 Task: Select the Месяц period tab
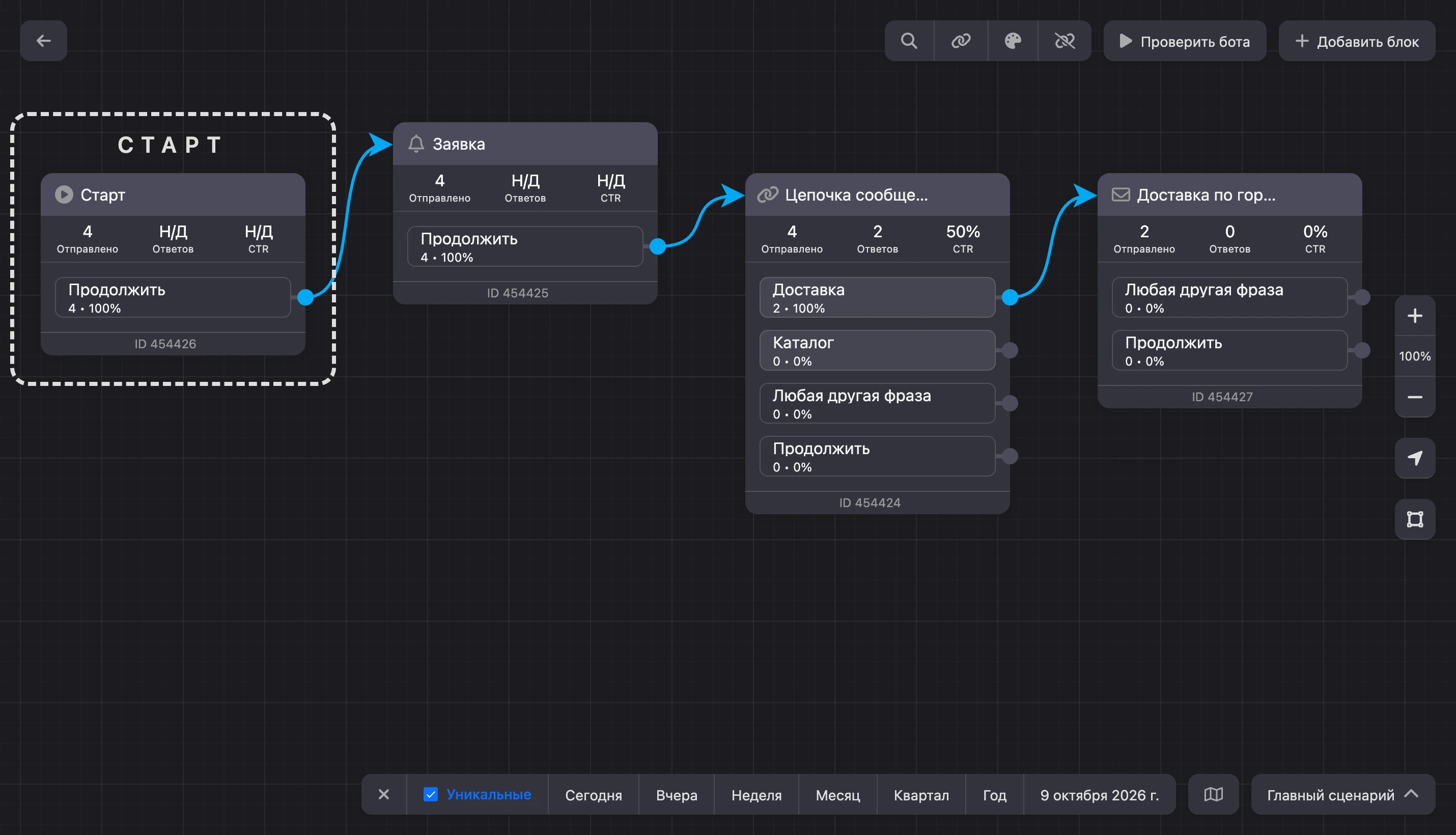tap(838, 795)
